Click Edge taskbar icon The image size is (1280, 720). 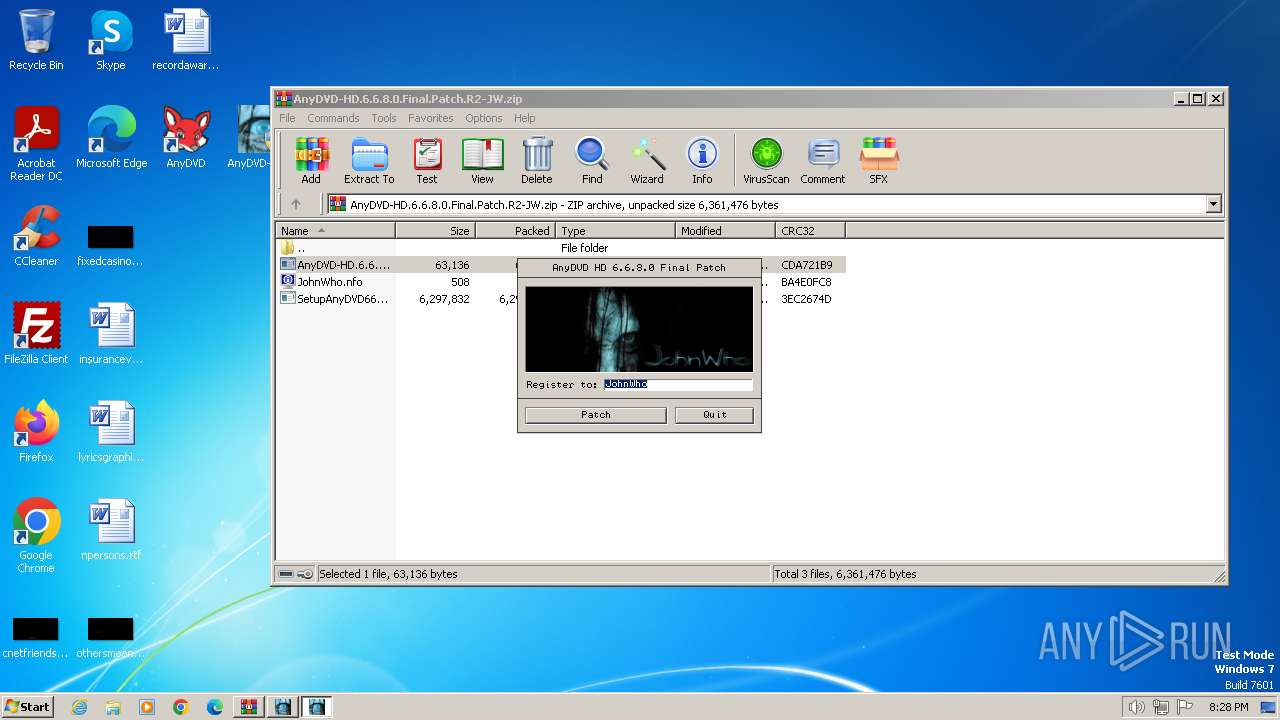[215, 707]
